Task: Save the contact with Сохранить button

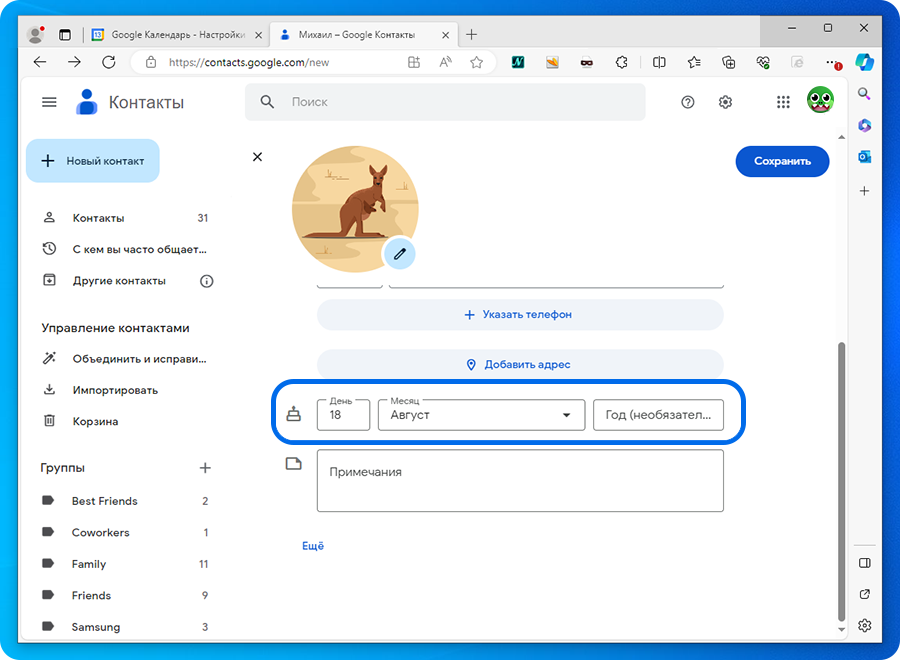Action: pyautogui.click(x=782, y=161)
